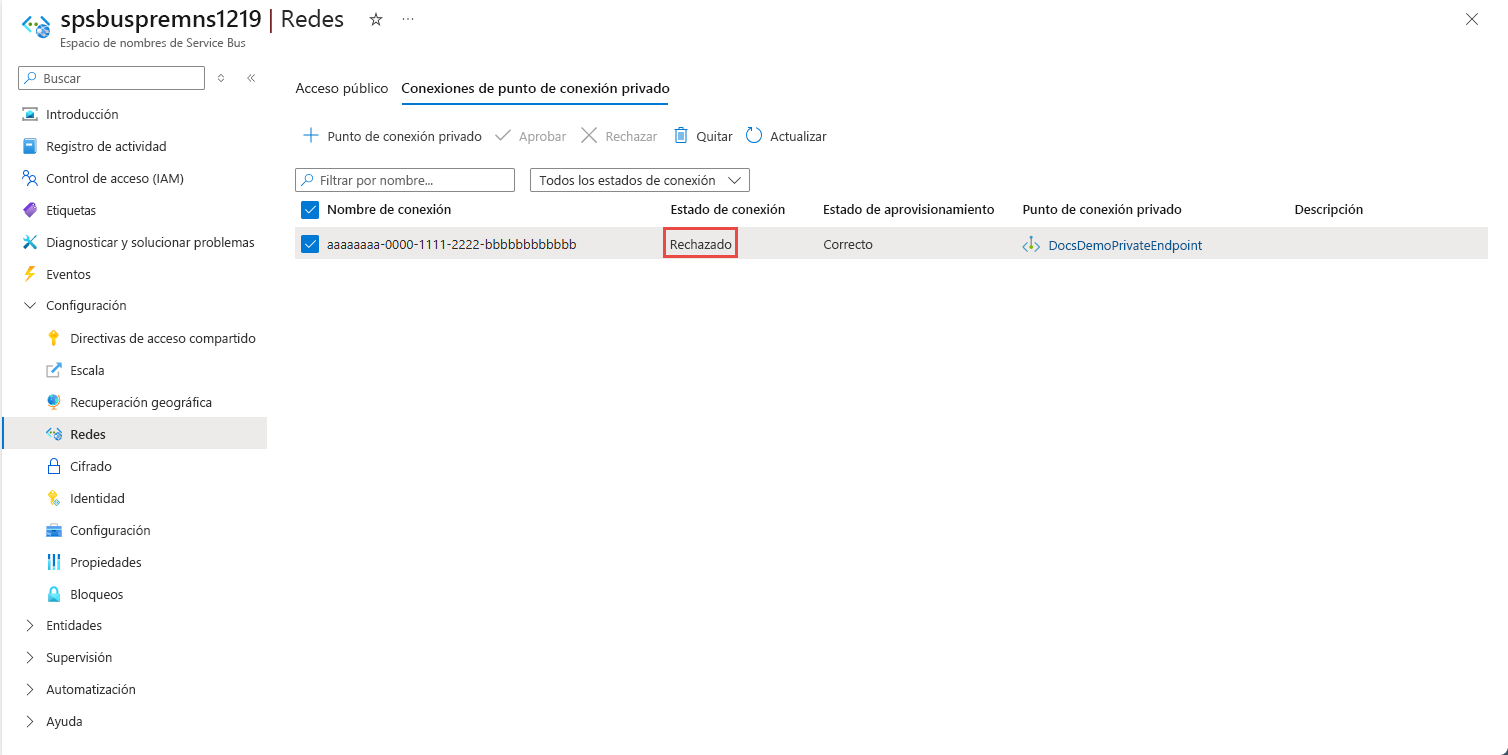Click the expand/collapse arrows next to Buscar
Screen dimensions: 1508x755
tap(221, 78)
